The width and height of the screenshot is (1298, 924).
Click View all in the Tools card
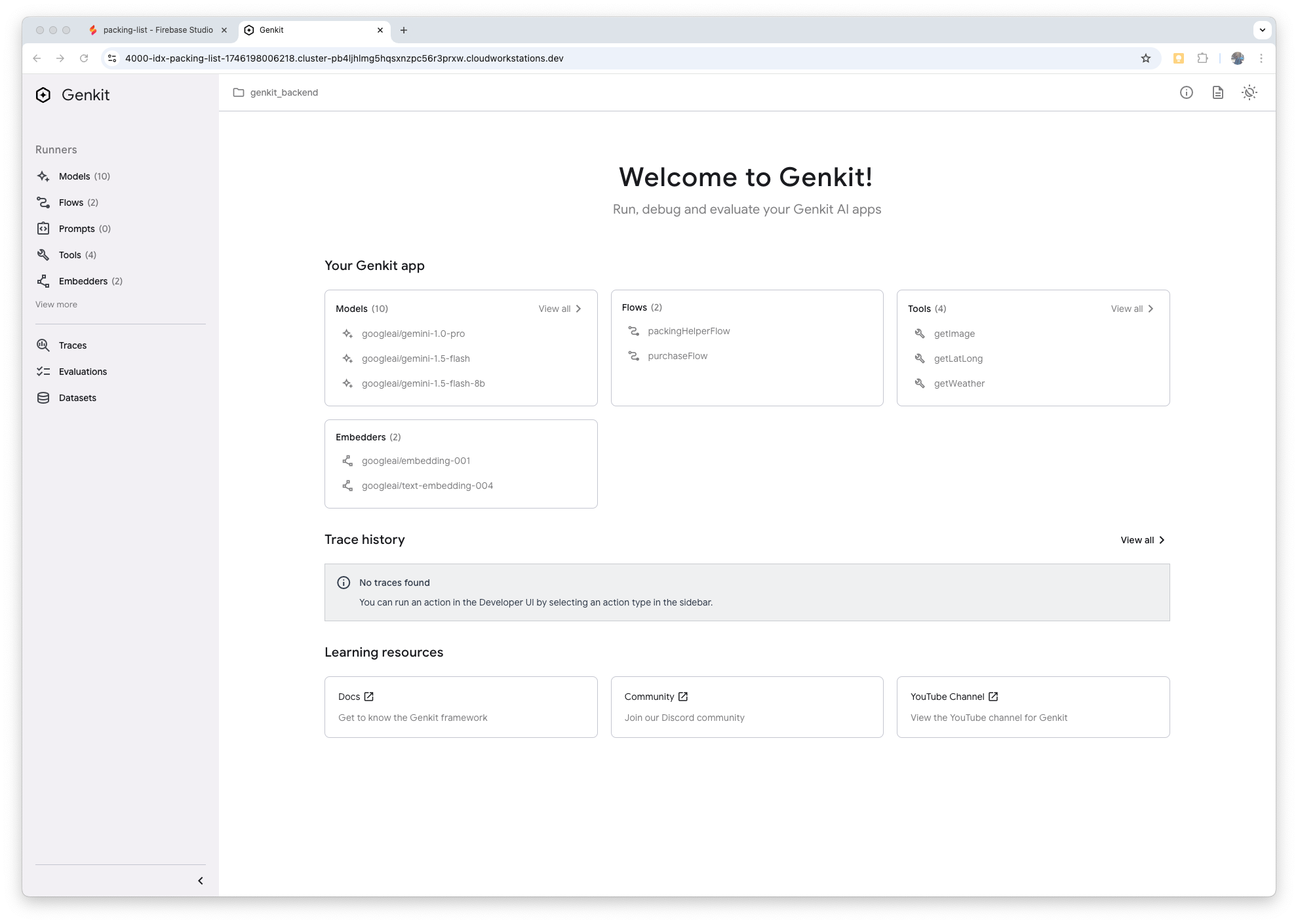click(x=1132, y=309)
